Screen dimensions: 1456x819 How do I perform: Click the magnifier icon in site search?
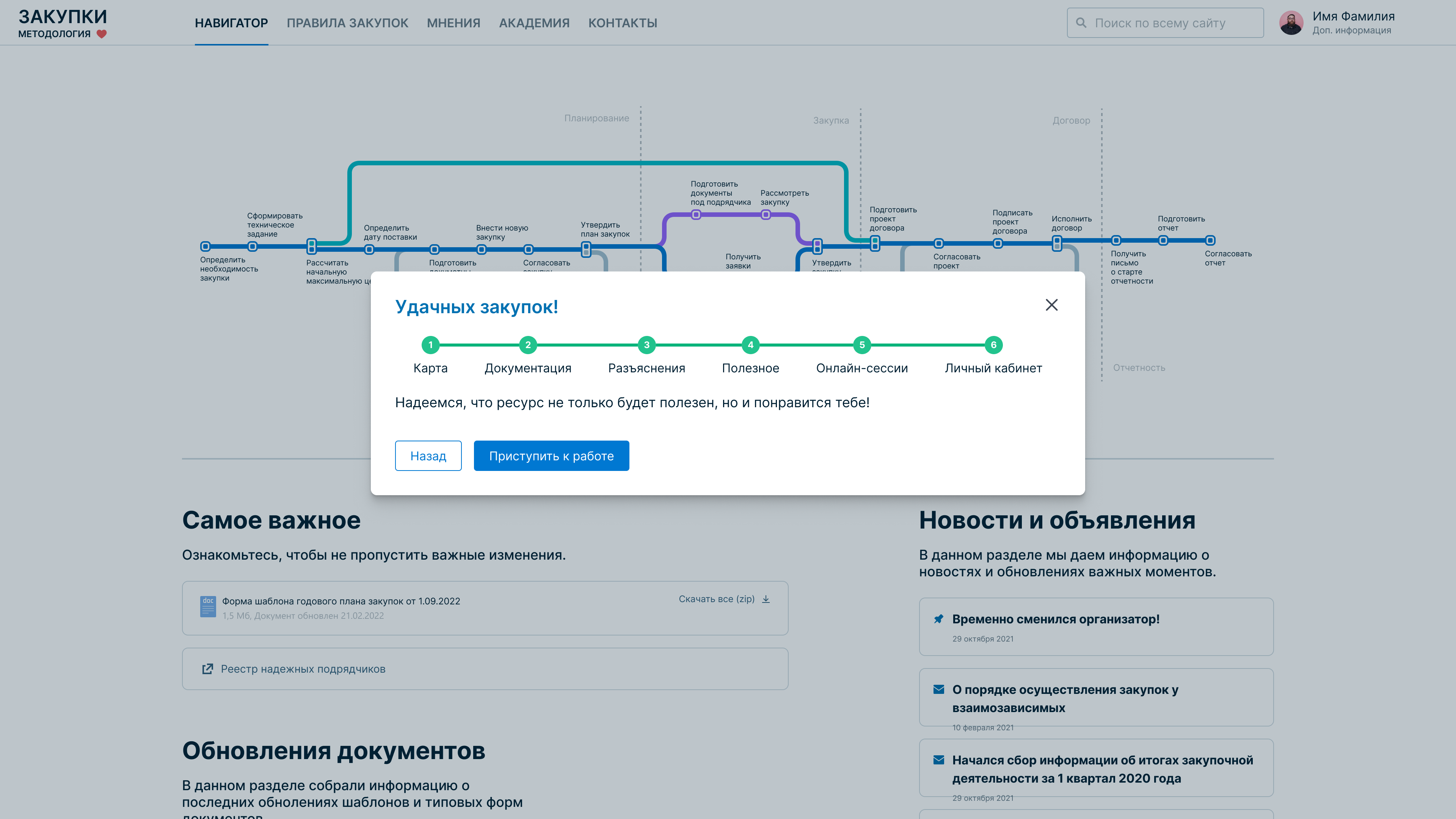[x=1081, y=23]
